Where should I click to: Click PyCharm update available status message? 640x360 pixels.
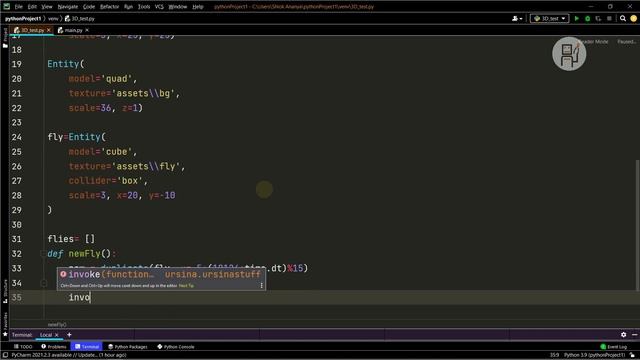[x=69, y=356]
